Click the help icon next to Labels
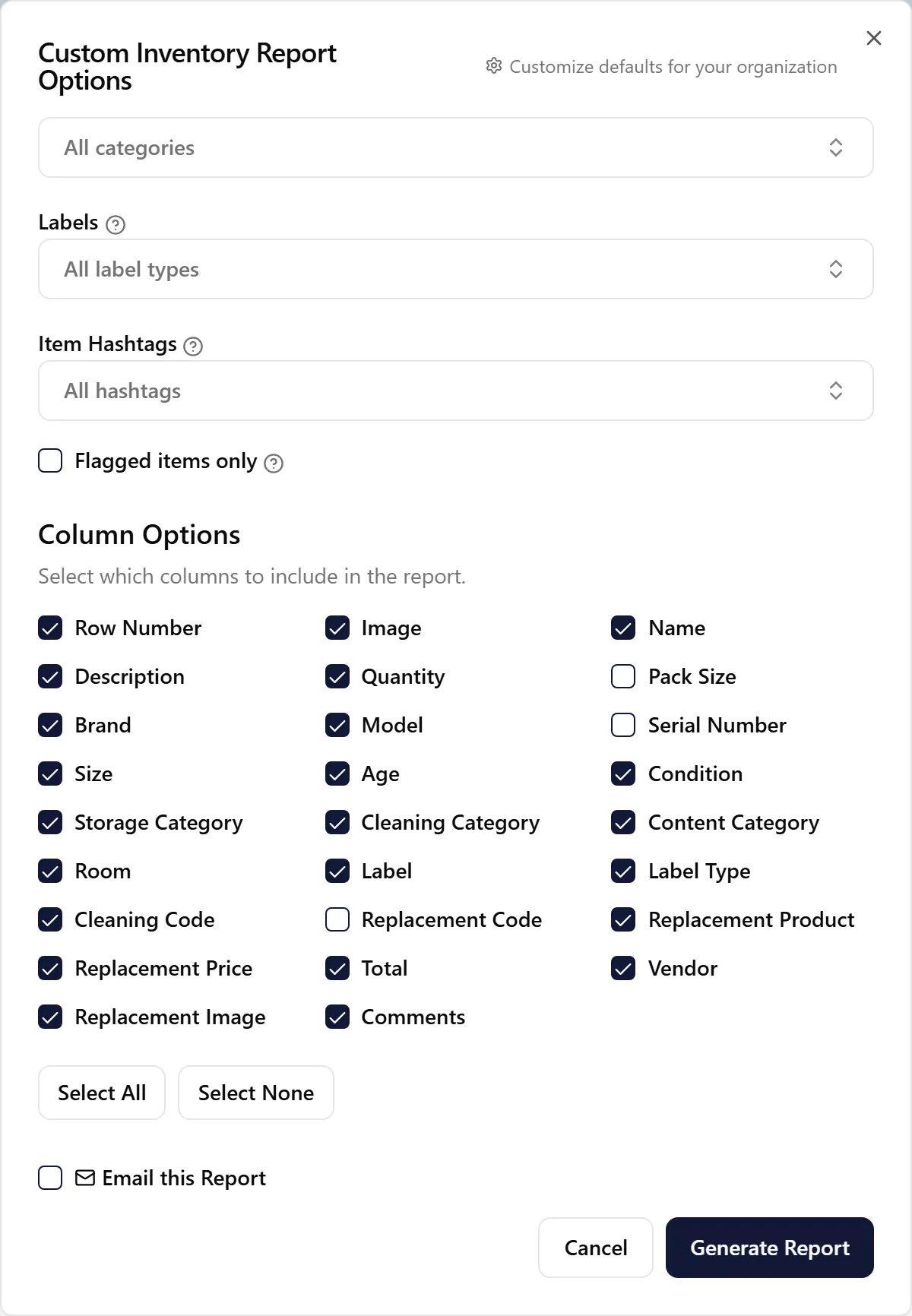Viewport: 912px width, 1316px height. click(116, 224)
